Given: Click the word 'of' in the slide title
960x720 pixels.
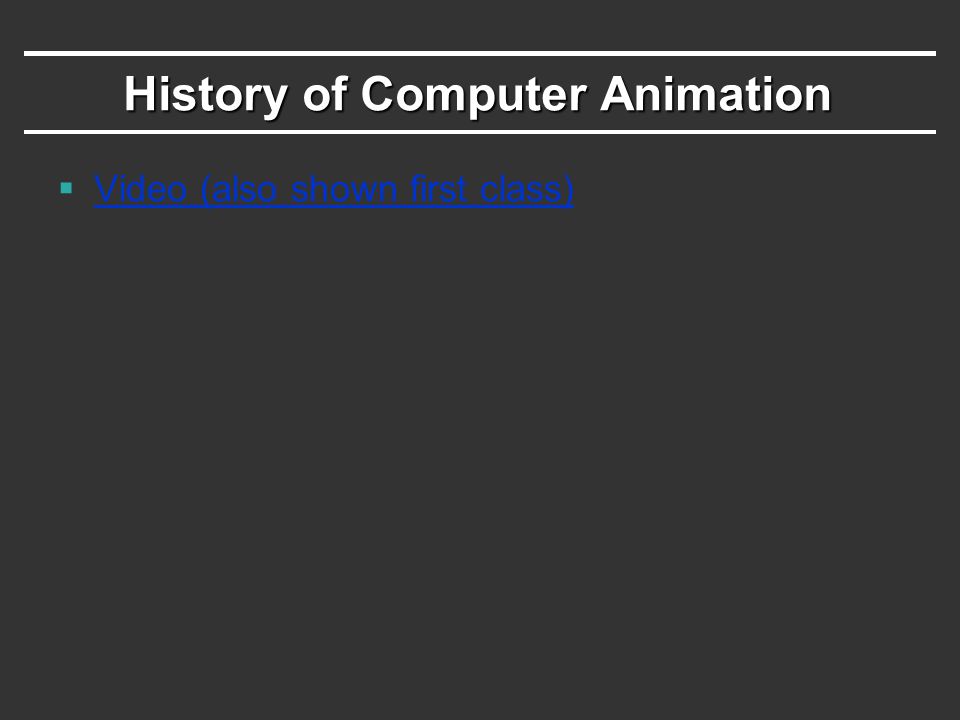Looking at the screenshot, I should click(x=324, y=94).
